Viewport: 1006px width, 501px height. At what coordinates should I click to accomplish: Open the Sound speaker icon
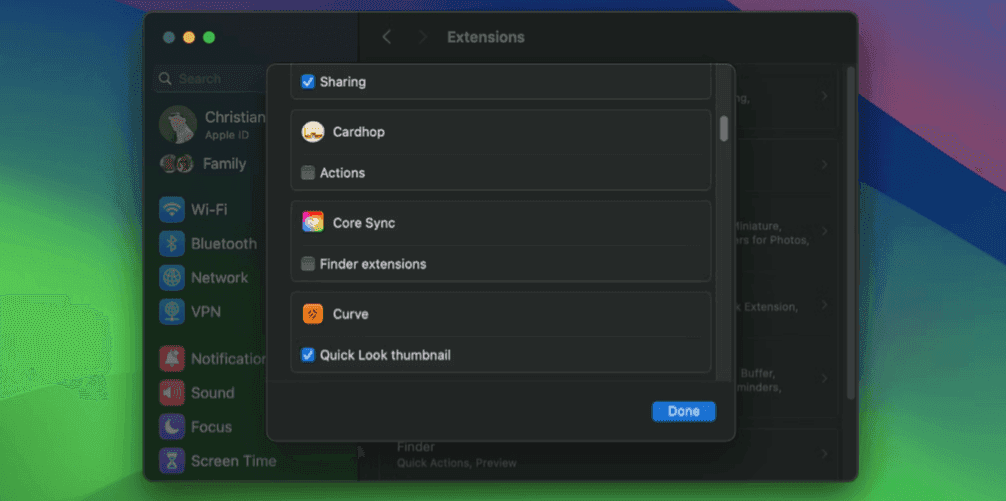coord(172,393)
